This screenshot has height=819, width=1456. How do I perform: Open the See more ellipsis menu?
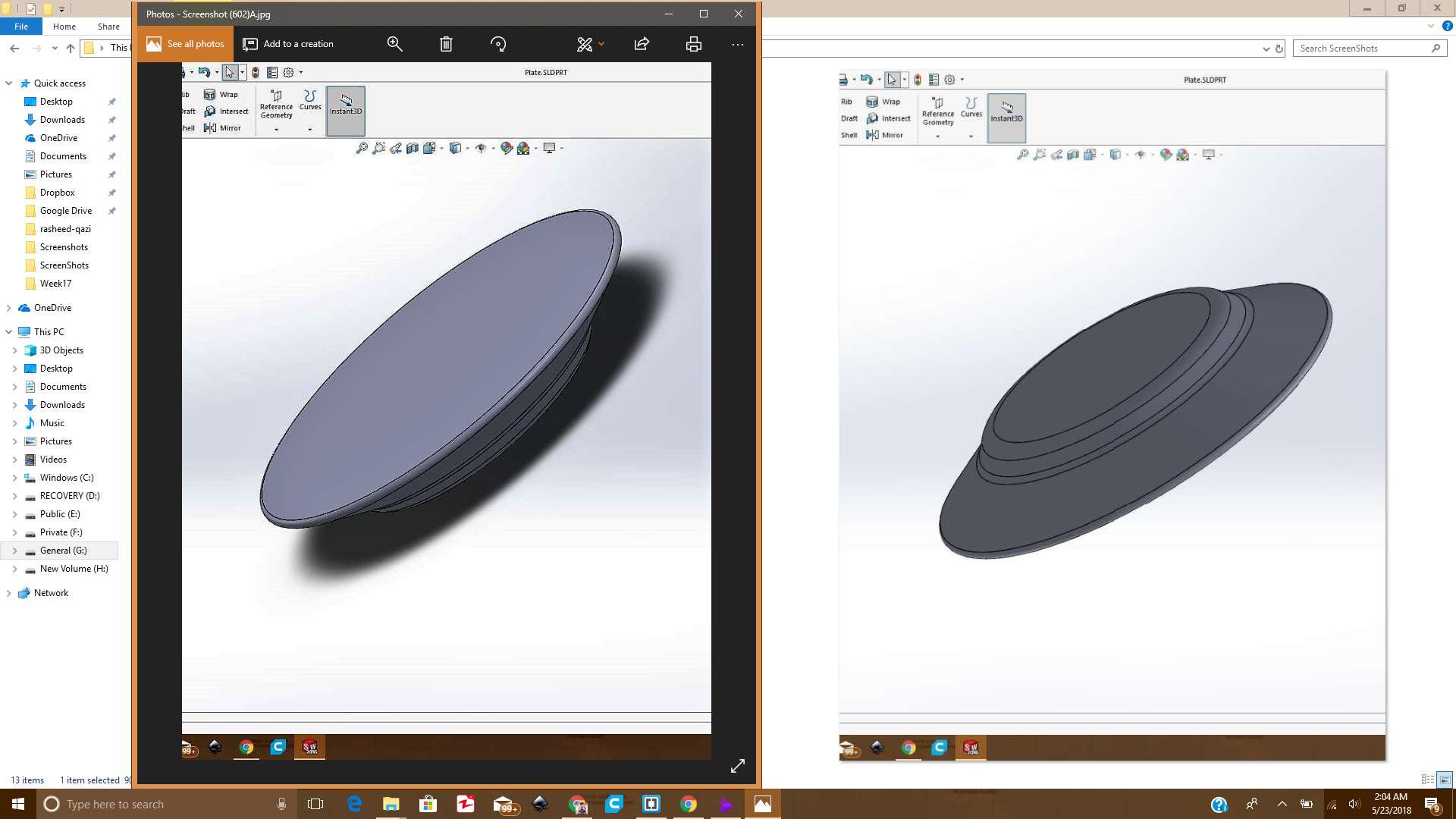(x=737, y=44)
